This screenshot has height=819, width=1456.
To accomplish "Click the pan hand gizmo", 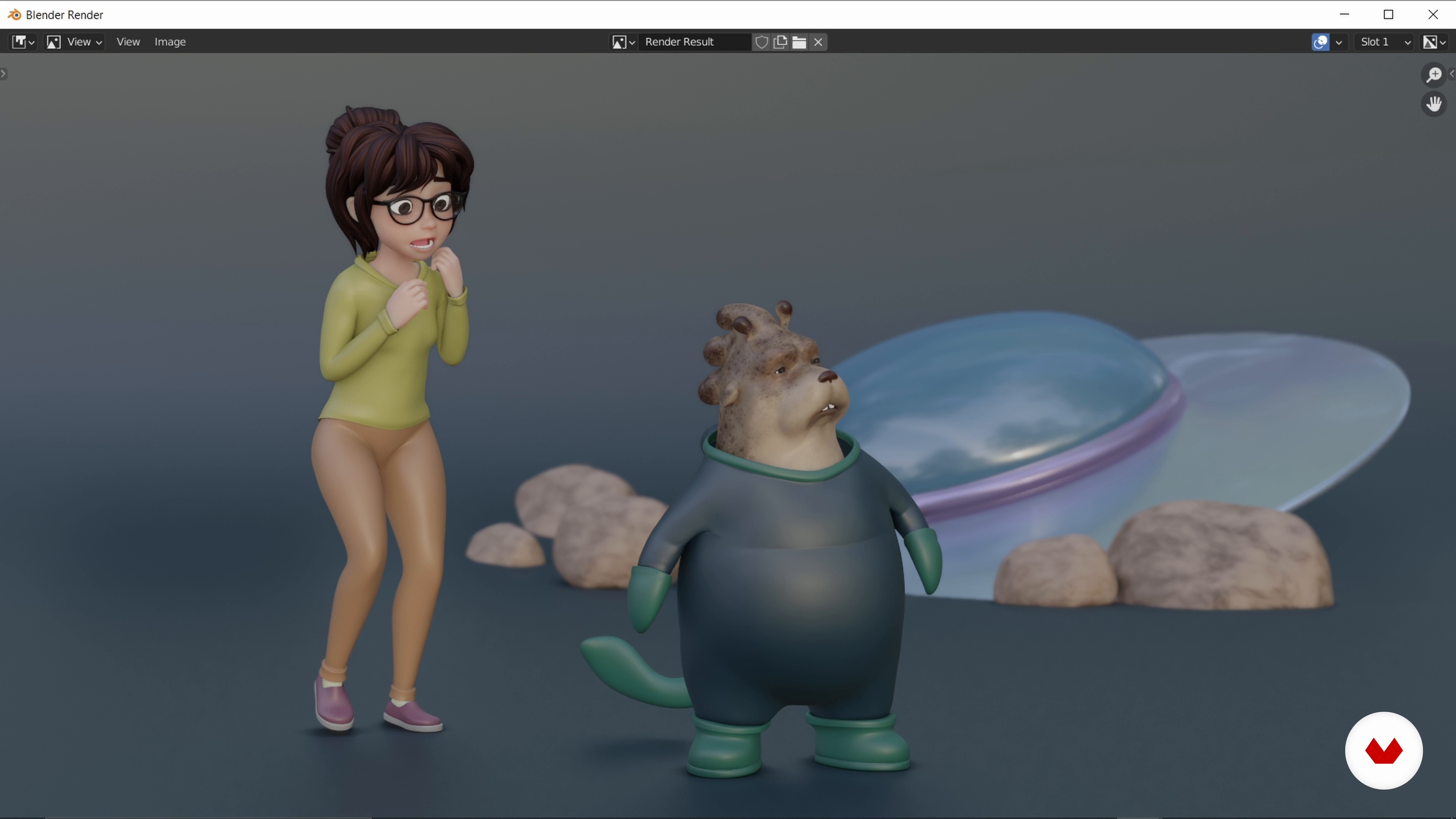I will (1434, 104).
